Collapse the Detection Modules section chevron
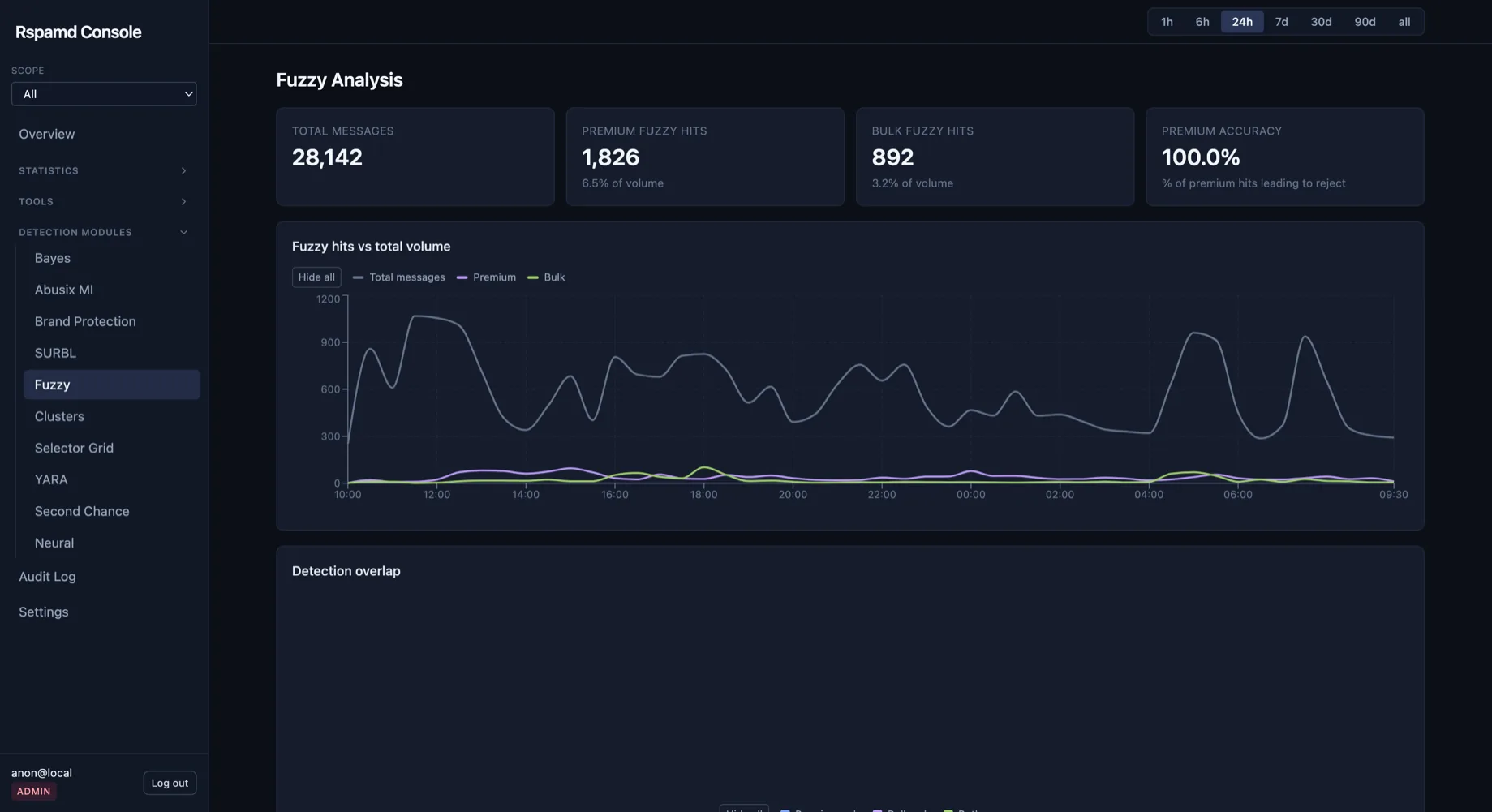The image size is (1492, 812). pos(183,233)
